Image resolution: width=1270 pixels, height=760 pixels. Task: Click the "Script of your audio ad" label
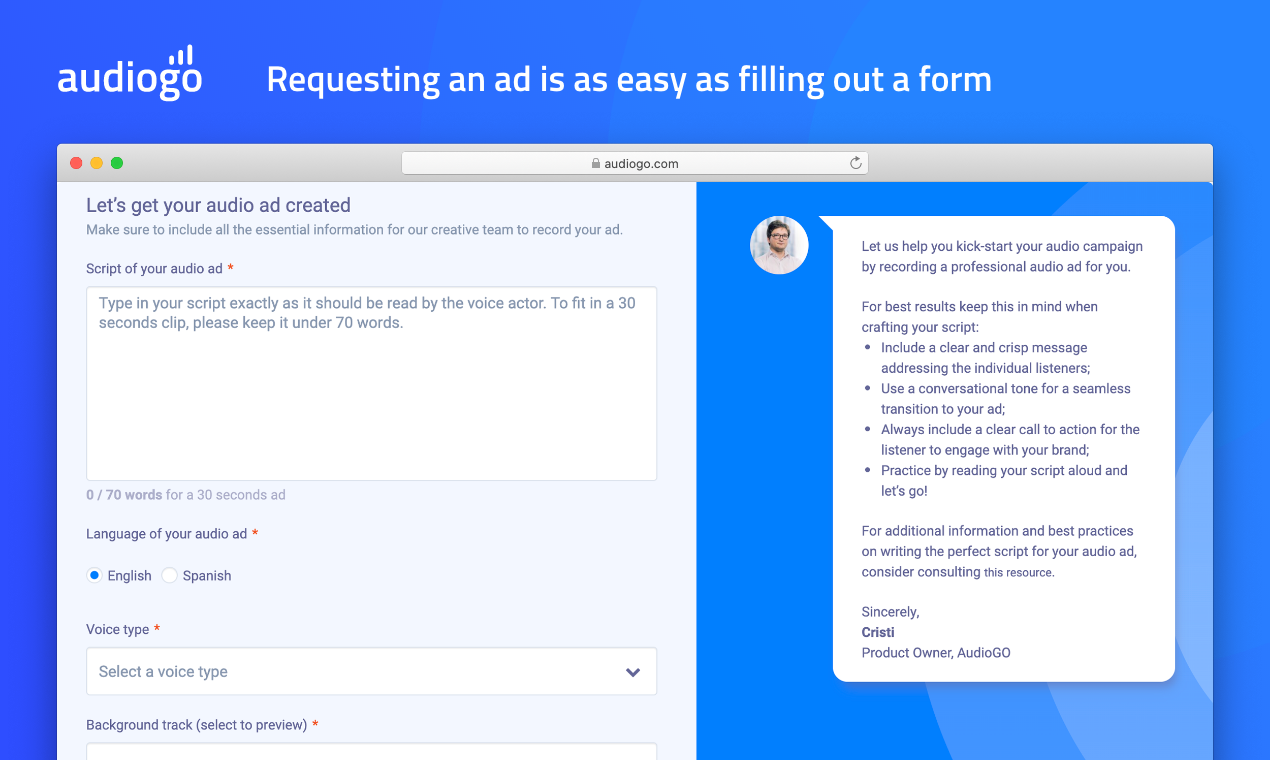(154, 269)
